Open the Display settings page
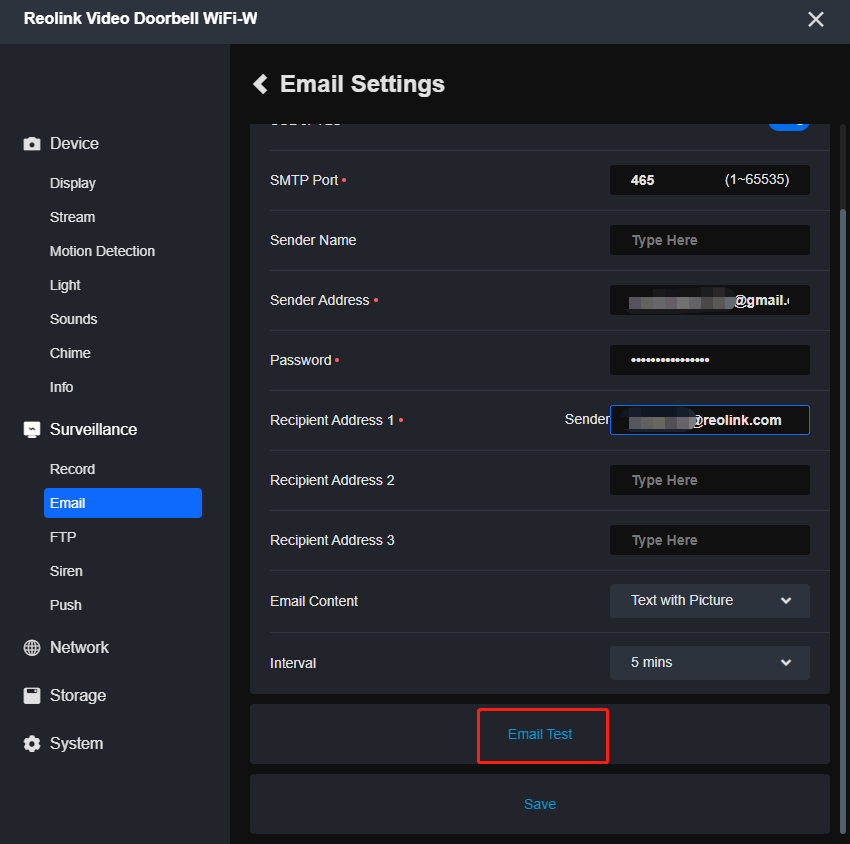 point(73,183)
